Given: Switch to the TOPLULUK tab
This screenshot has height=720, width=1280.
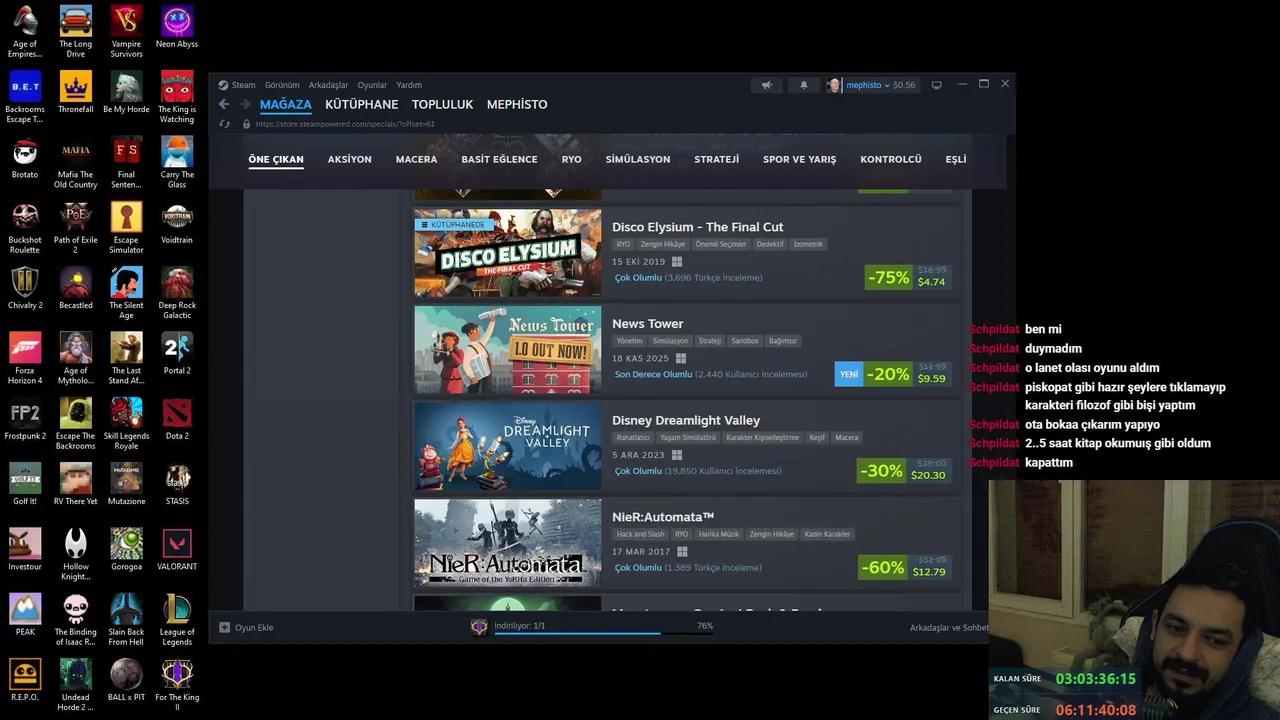Looking at the screenshot, I should 442,104.
